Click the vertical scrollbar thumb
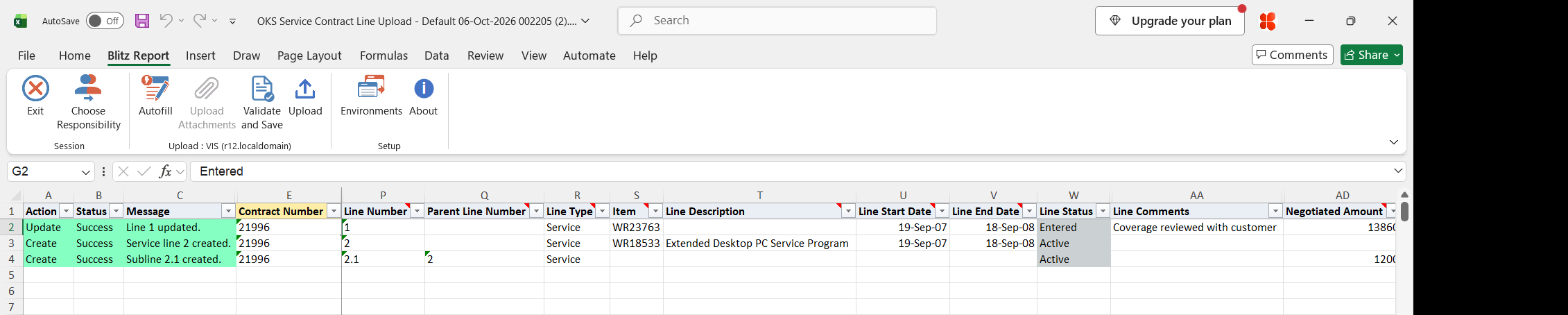1568x315 pixels. [1404, 211]
